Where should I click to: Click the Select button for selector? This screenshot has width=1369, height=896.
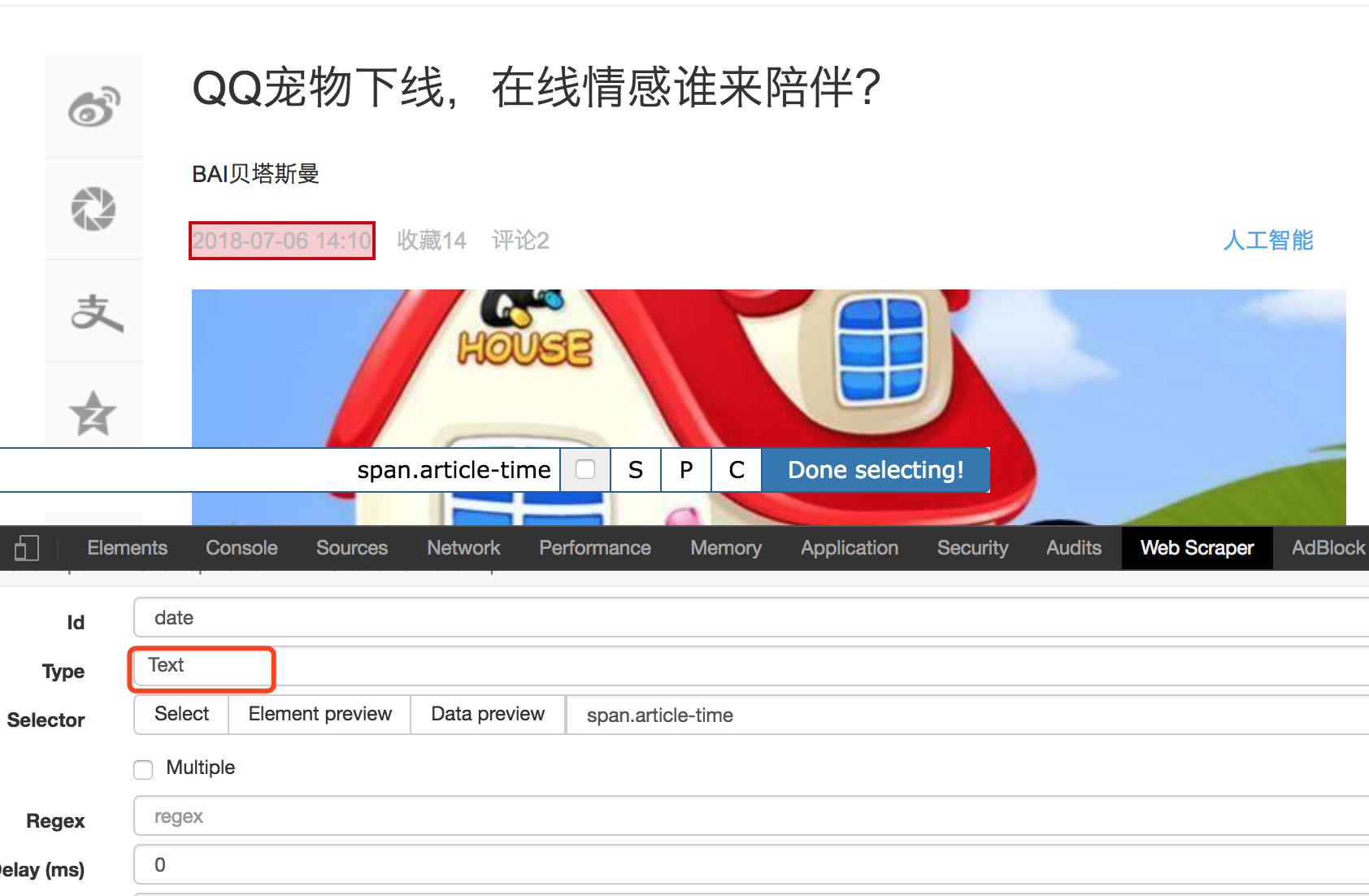pyautogui.click(x=181, y=714)
